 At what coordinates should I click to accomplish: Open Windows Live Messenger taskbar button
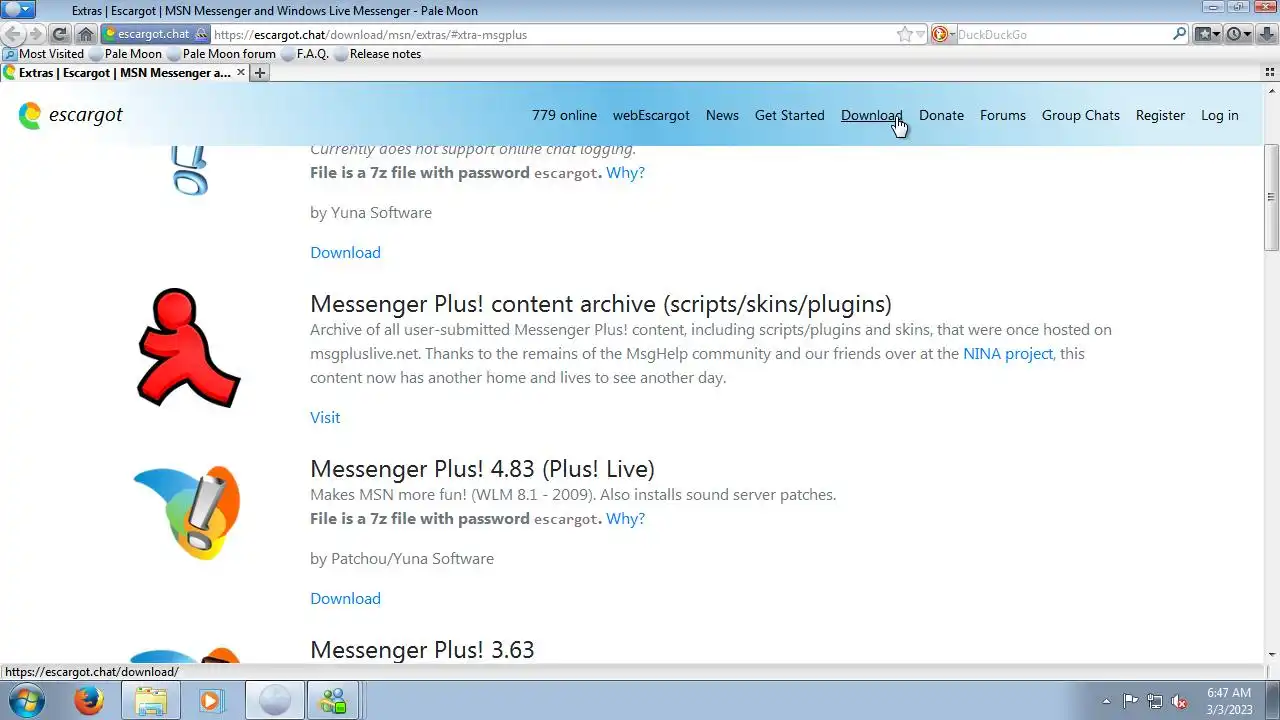(333, 701)
